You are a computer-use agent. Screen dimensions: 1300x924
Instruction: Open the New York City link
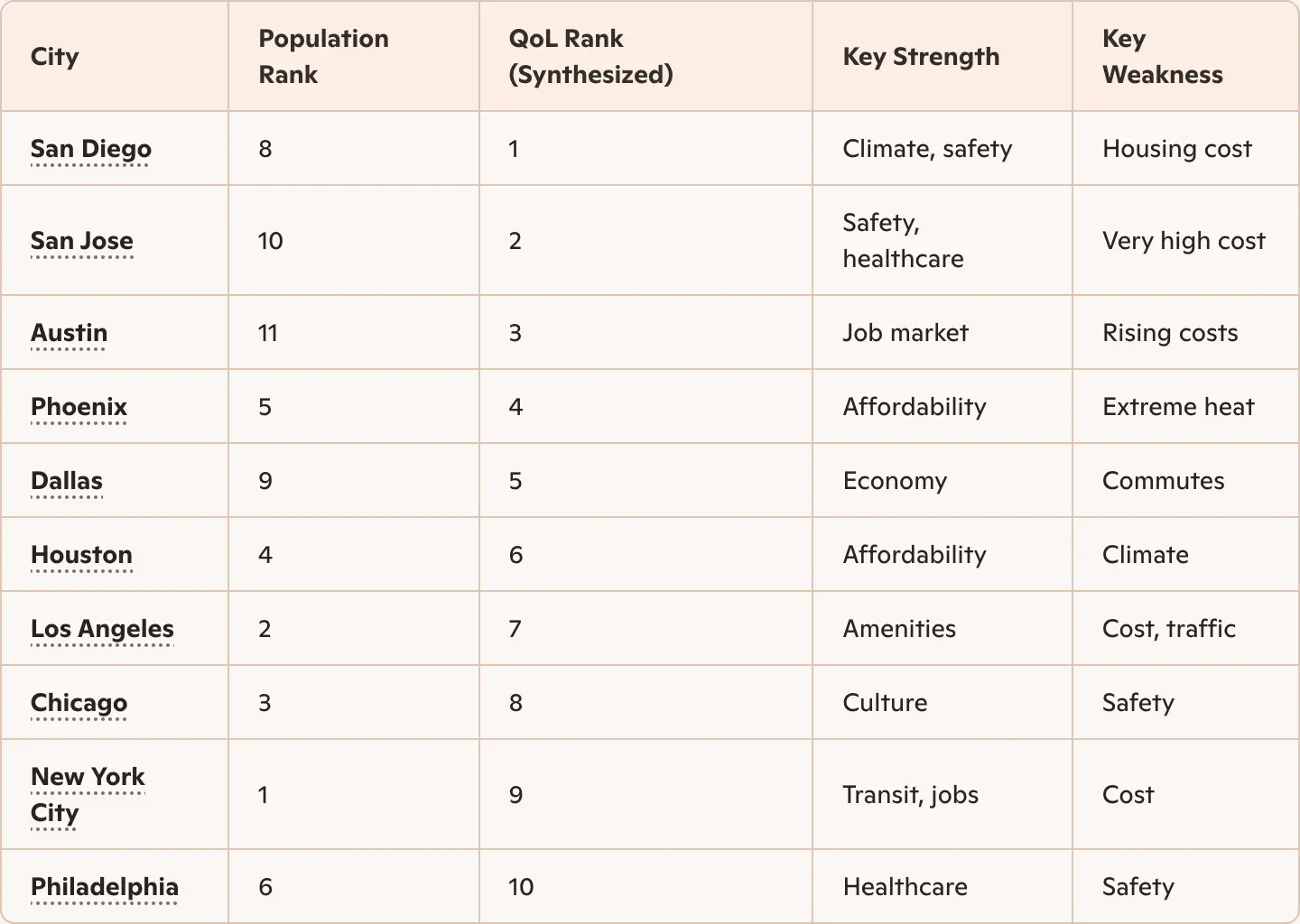88,795
